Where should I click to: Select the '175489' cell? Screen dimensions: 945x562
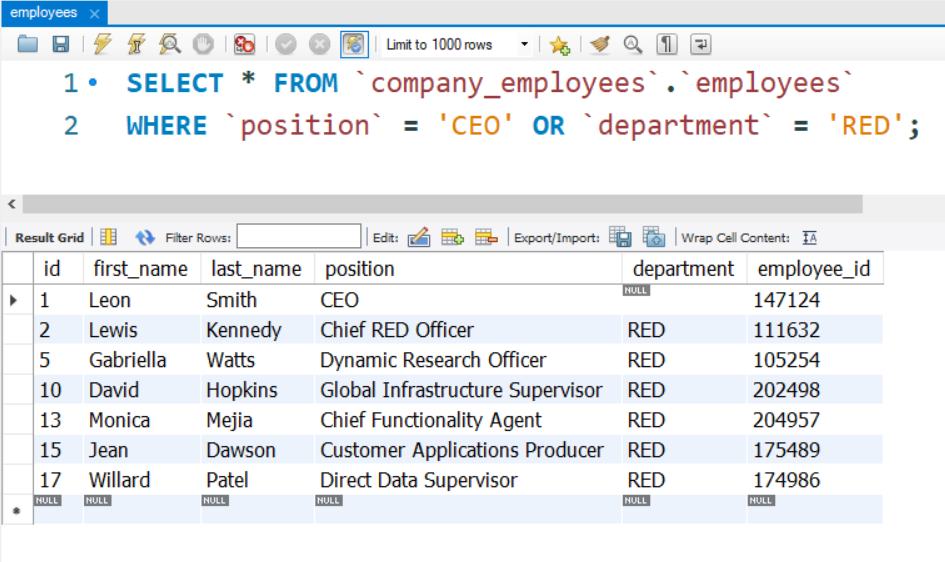coord(815,450)
